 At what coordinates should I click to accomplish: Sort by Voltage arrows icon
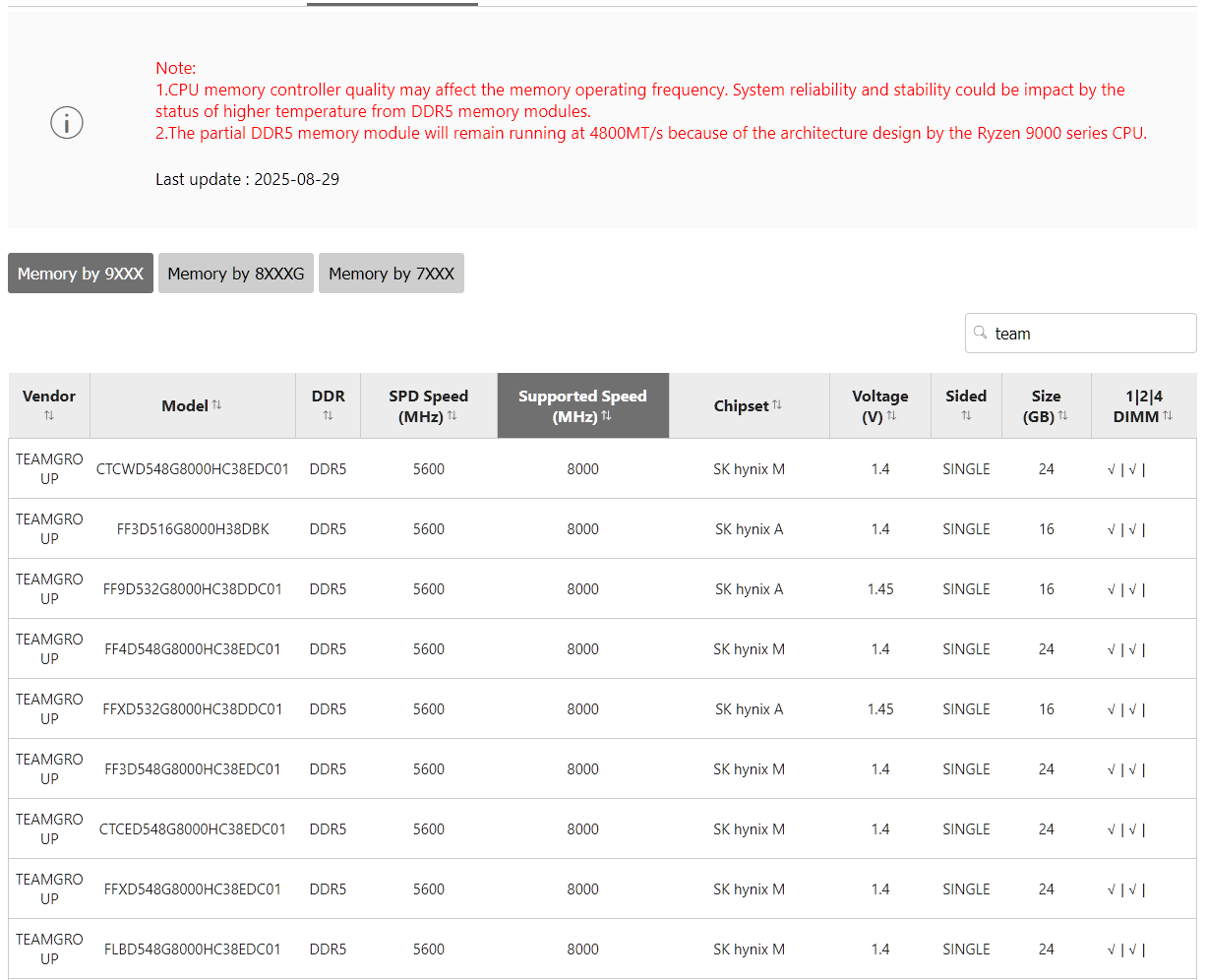(x=891, y=416)
